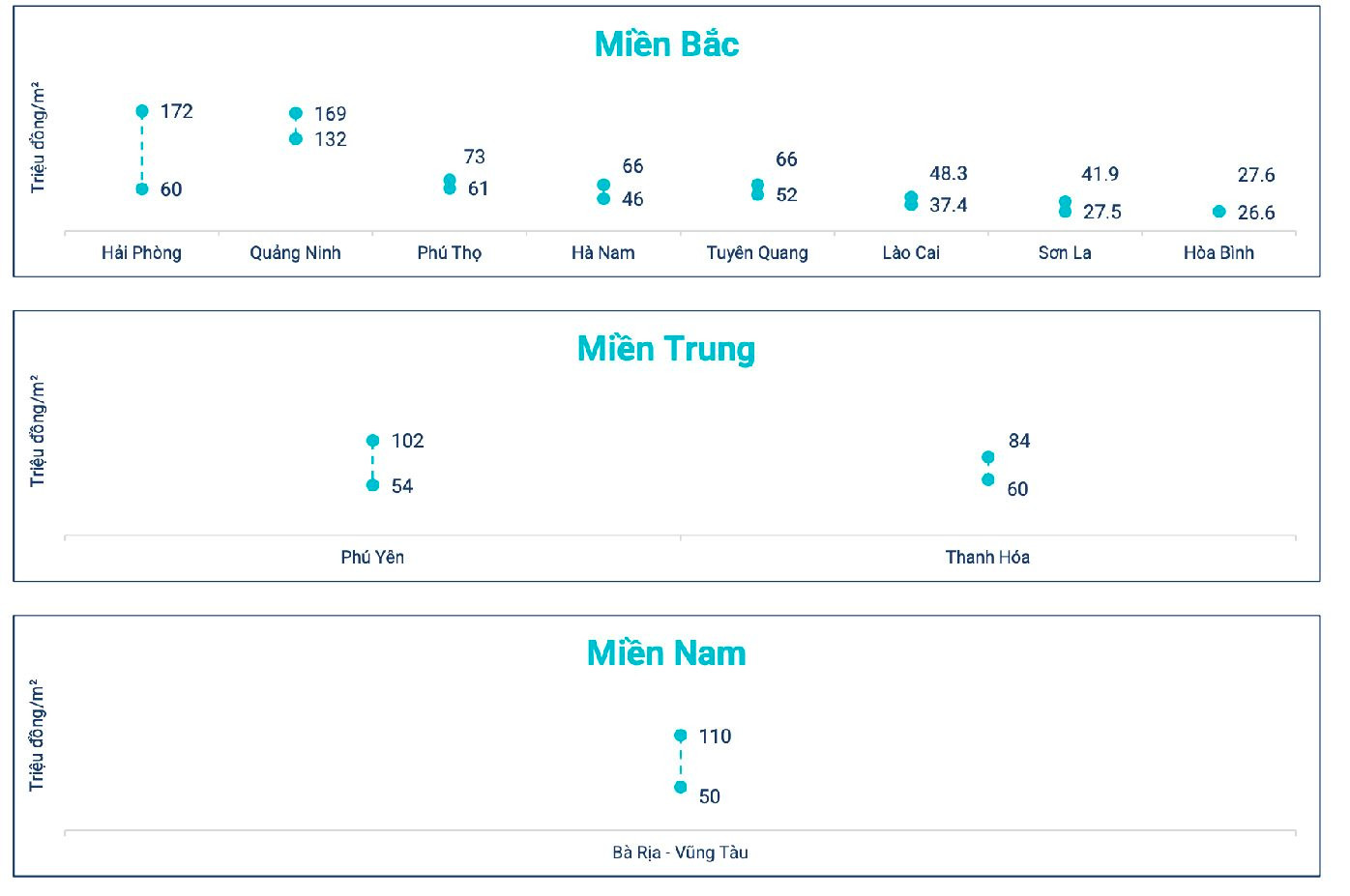Click the 172 high point for Hải Phòng

142,112
